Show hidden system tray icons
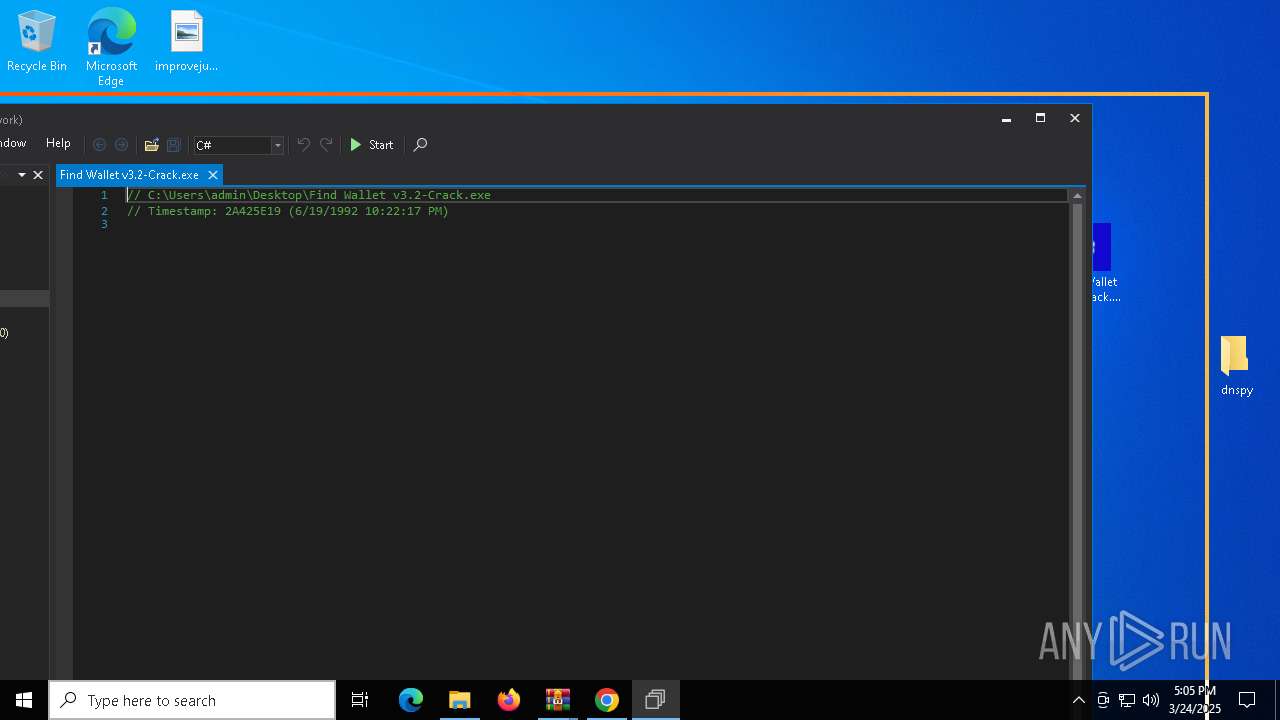Viewport: 1280px width, 720px height. (1079, 700)
